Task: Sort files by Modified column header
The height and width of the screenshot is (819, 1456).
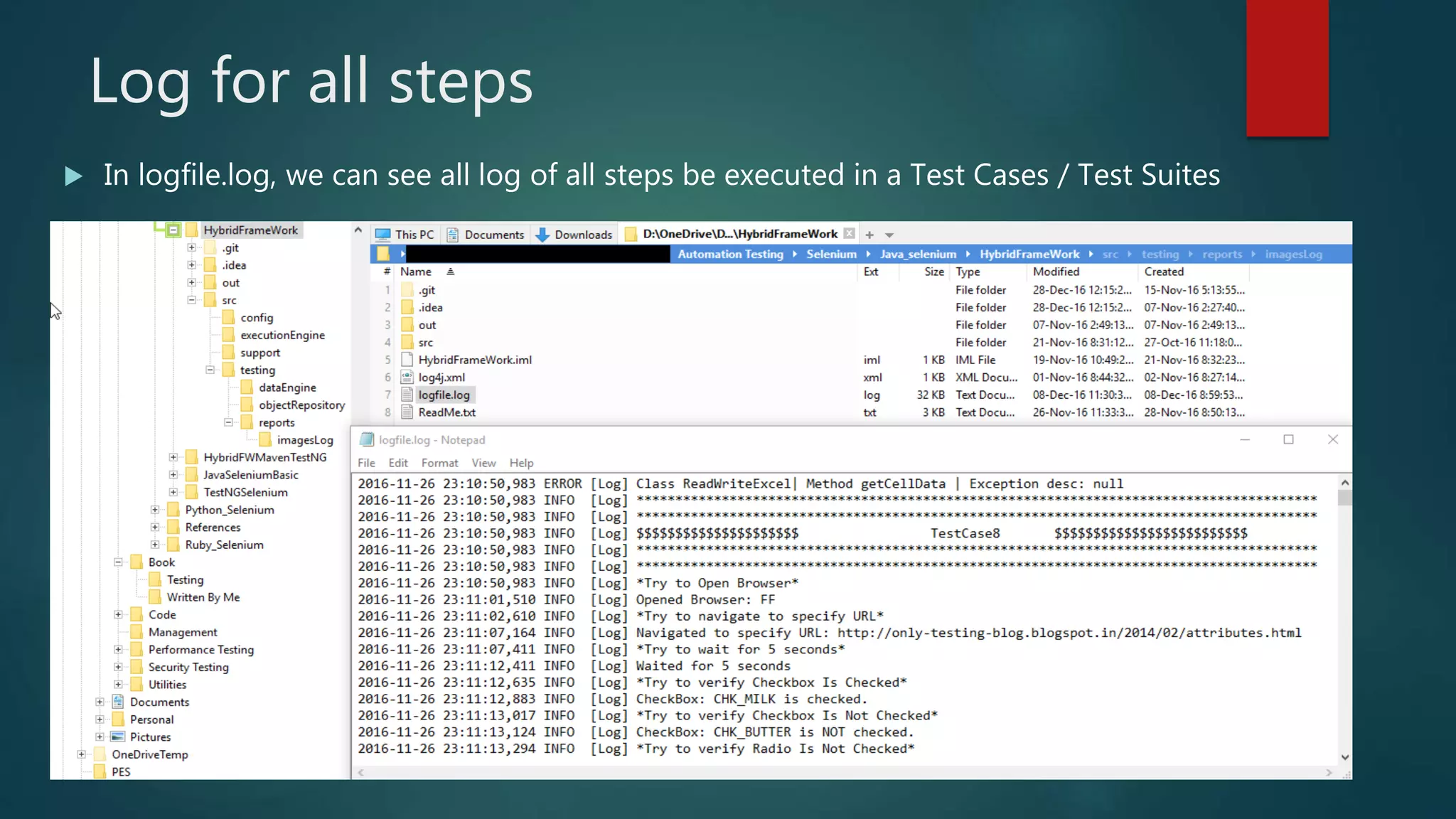Action: coord(1056,272)
